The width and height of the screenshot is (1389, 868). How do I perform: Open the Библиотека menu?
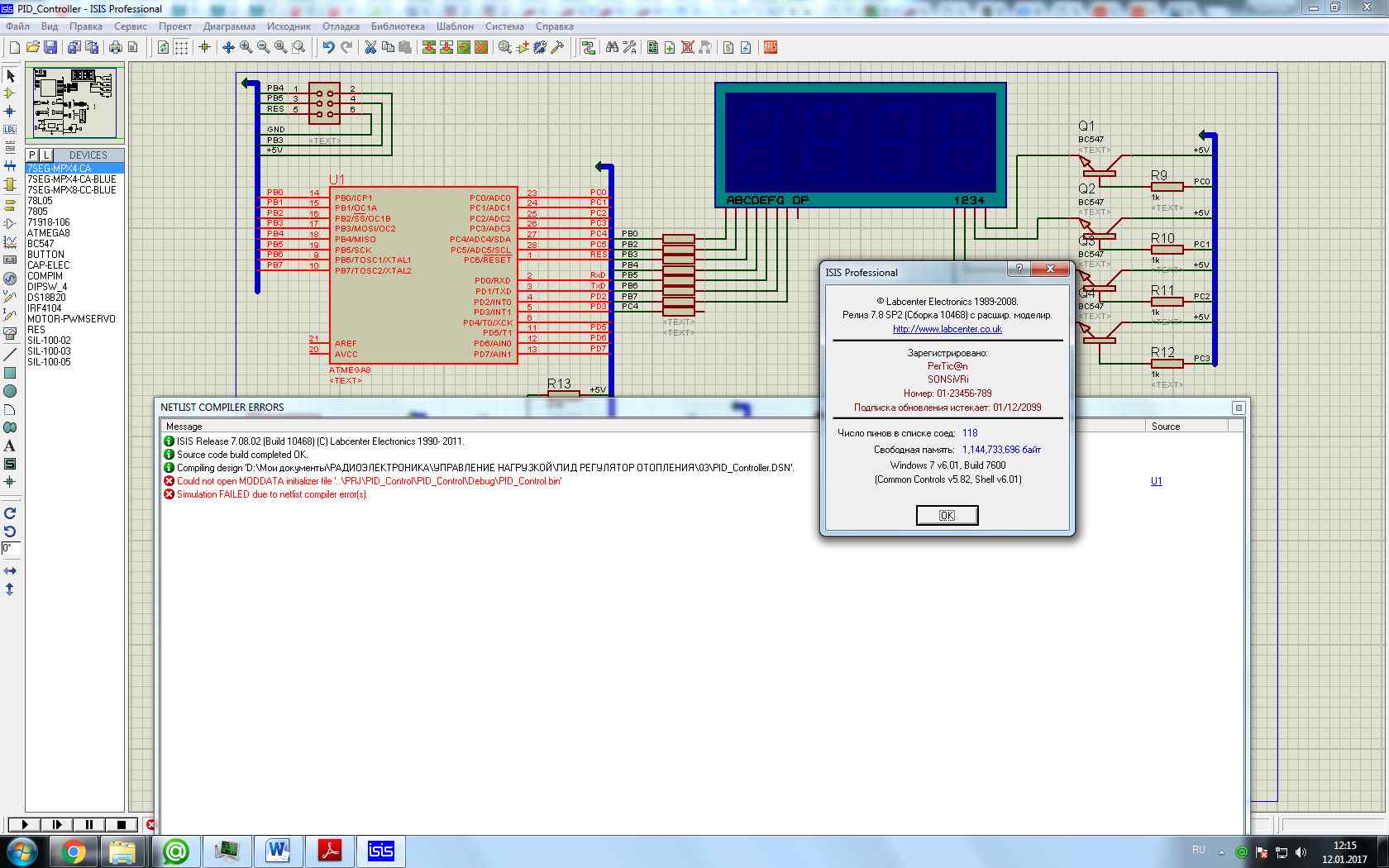398,26
